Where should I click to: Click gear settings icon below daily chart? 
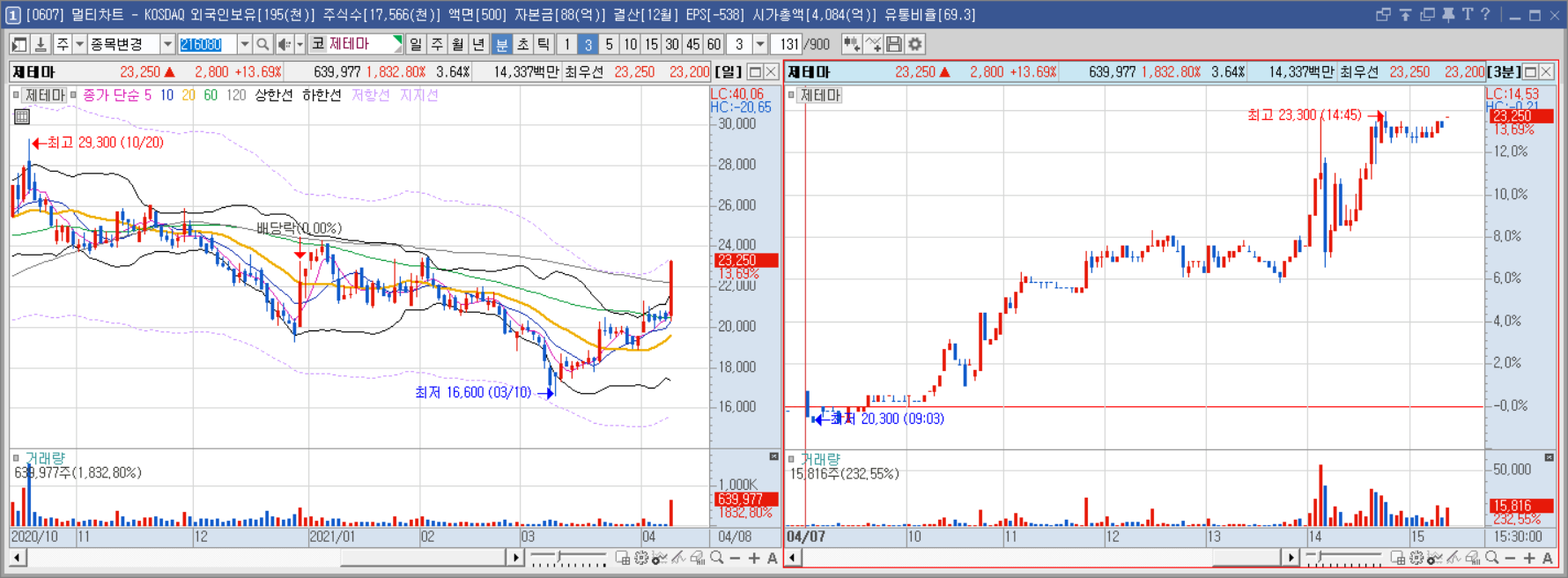pyautogui.click(x=641, y=558)
